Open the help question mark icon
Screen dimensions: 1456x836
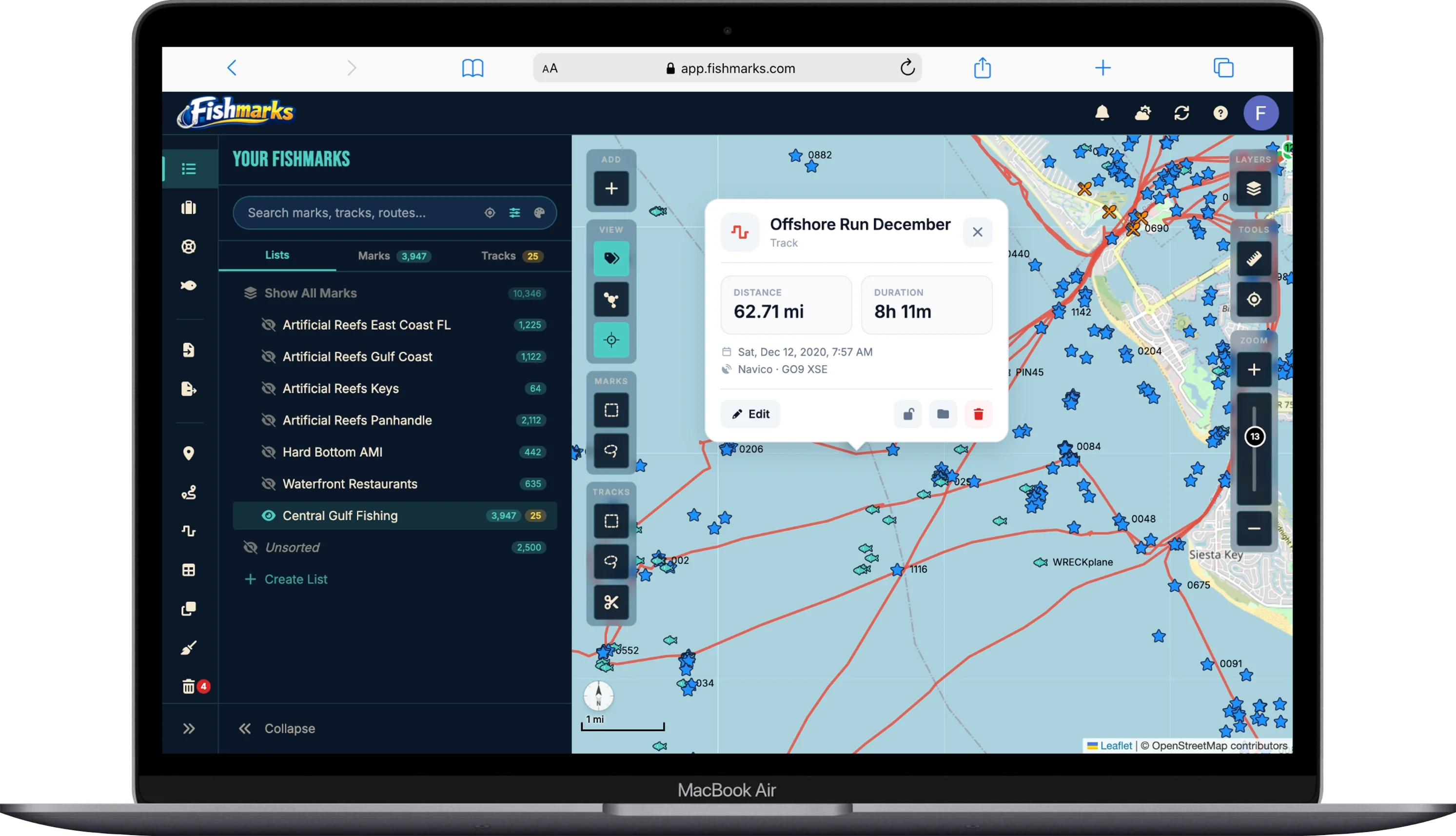click(1220, 113)
